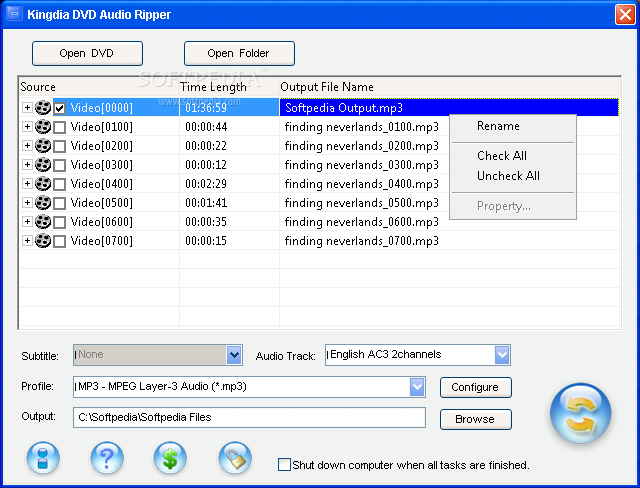Select finding neverlands_0100.mp3 output name

point(362,127)
